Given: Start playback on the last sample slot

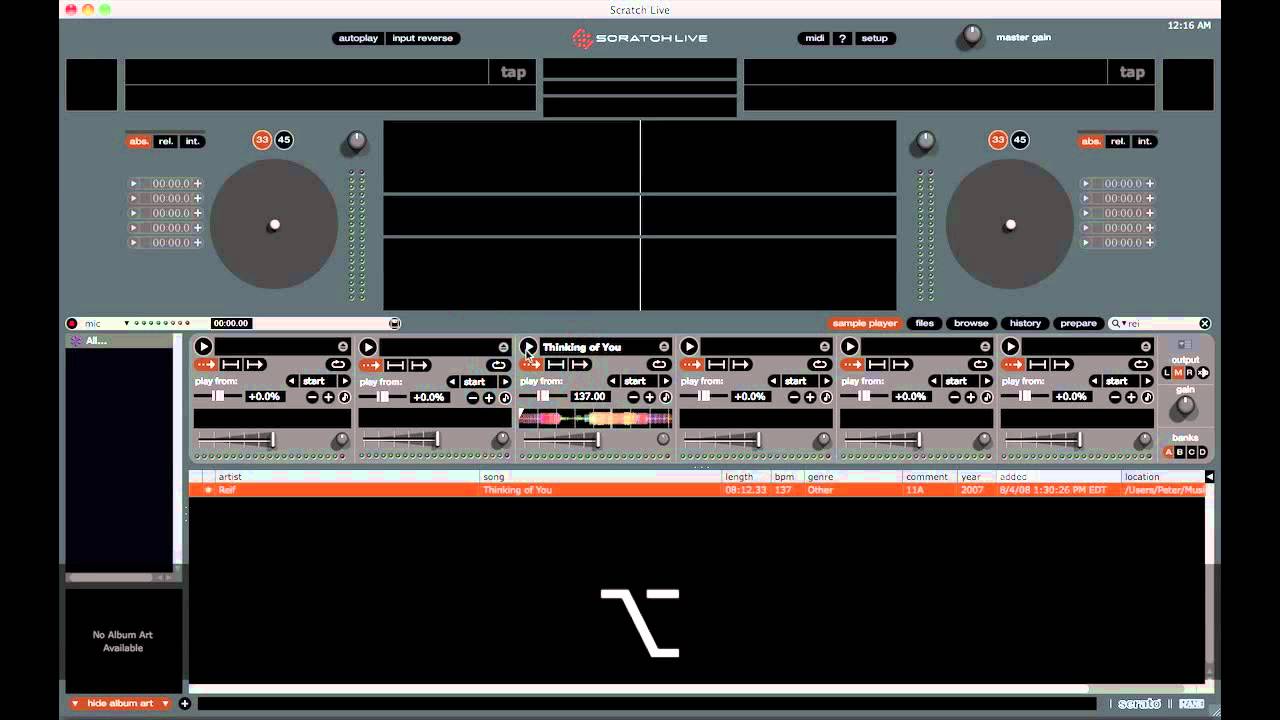Looking at the screenshot, I should 1010,347.
